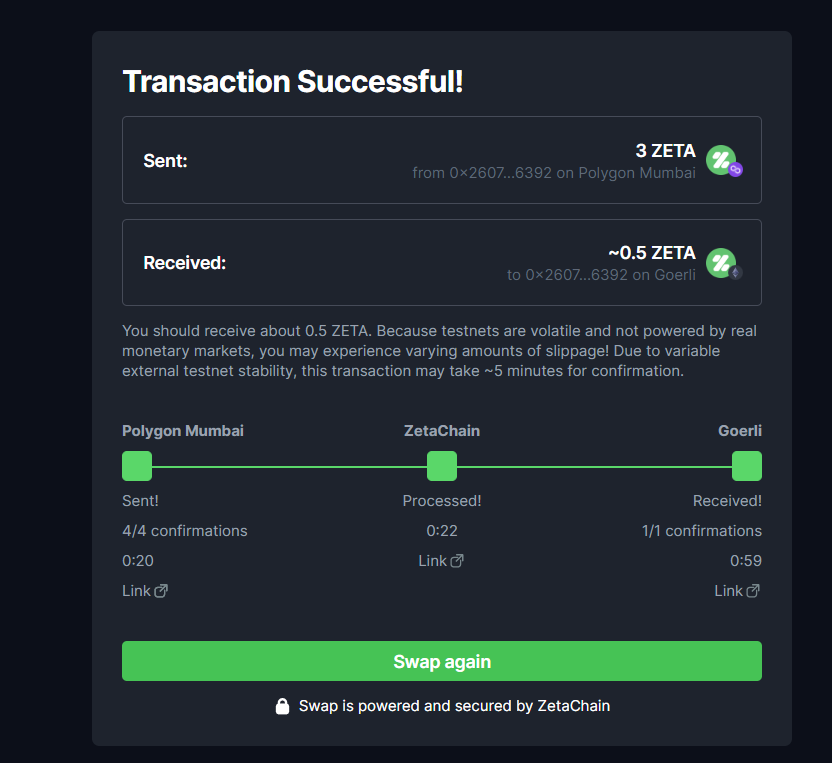The width and height of the screenshot is (832, 763).
Task: Click the 3 ZETA sent amount
Action: pyautogui.click(x=665, y=151)
